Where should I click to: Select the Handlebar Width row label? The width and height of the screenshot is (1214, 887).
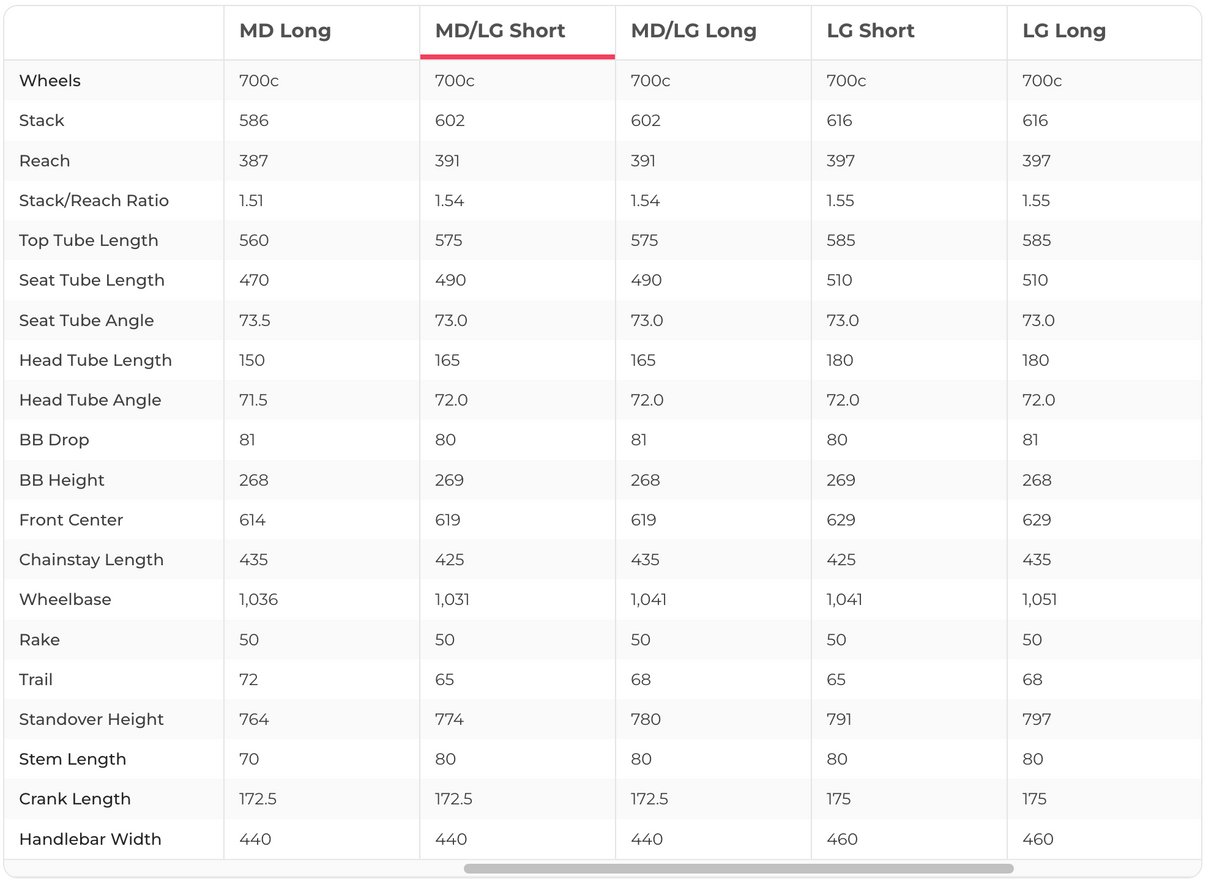click(x=90, y=839)
